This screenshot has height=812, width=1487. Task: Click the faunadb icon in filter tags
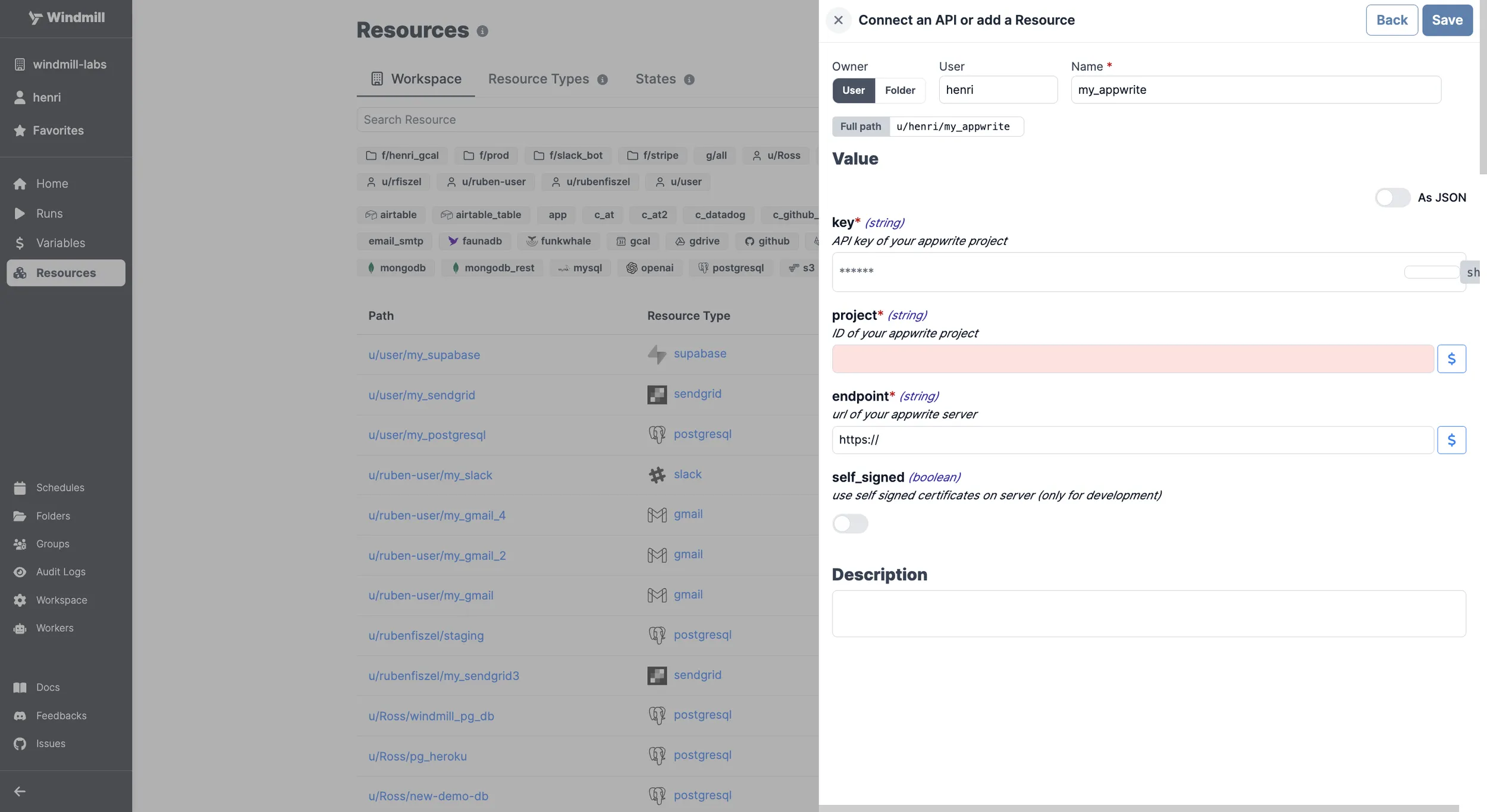click(x=452, y=242)
